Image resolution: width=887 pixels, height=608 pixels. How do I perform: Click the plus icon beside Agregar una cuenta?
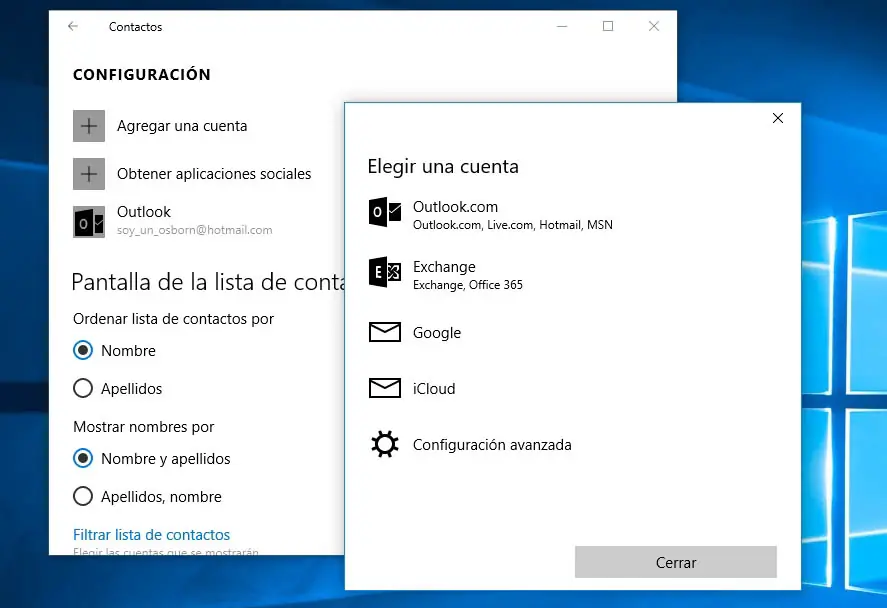[x=89, y=126]
